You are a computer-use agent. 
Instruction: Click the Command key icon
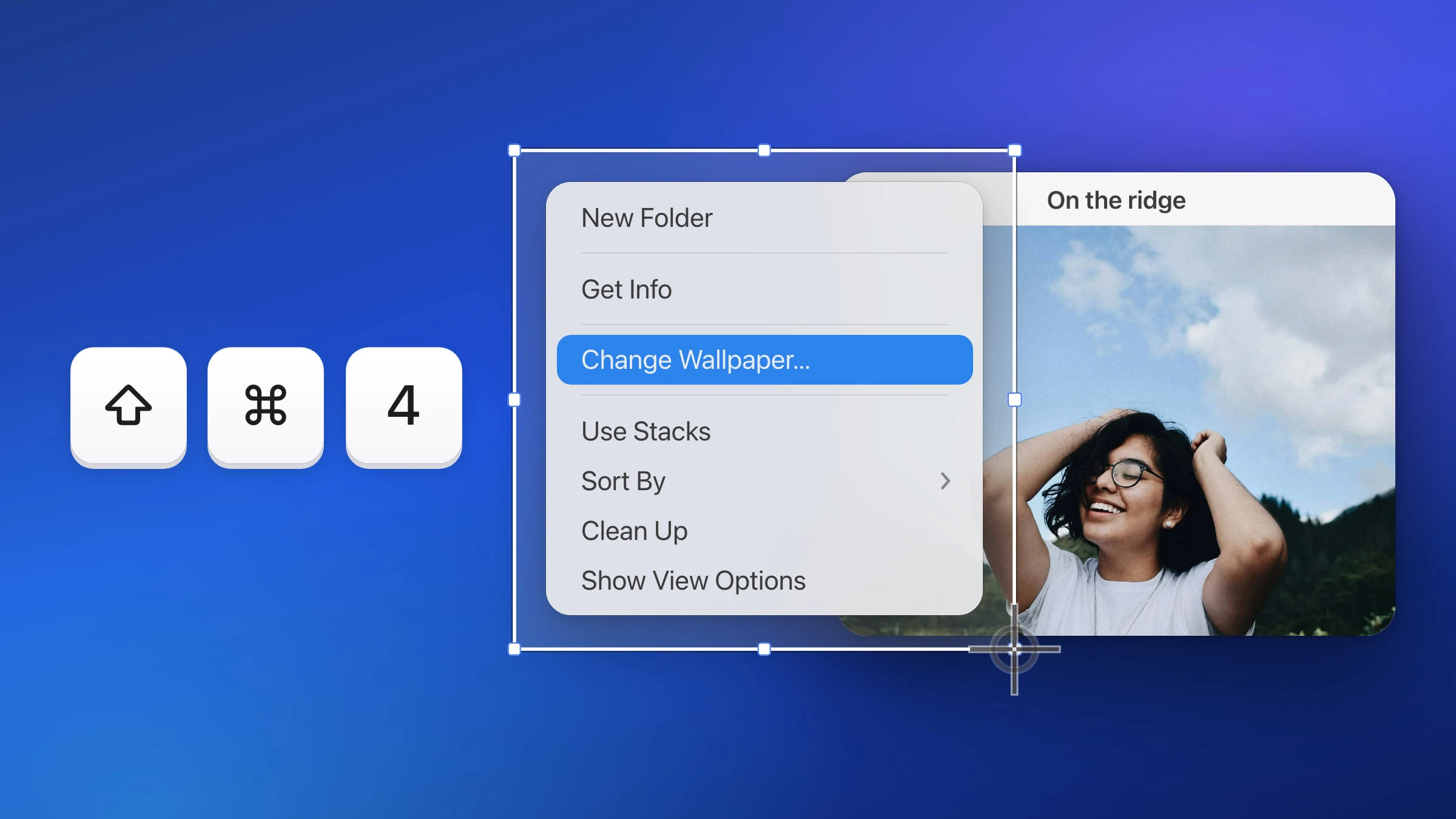point(266,406)
